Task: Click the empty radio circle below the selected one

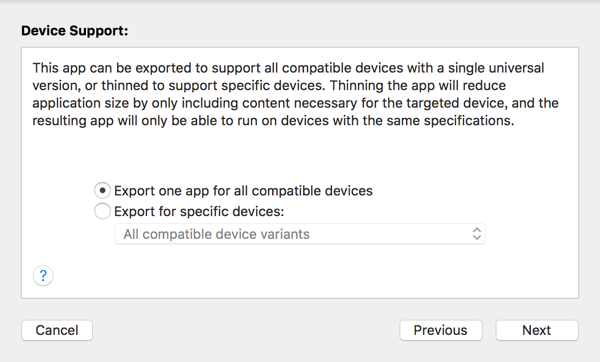Action: [103, 211]
